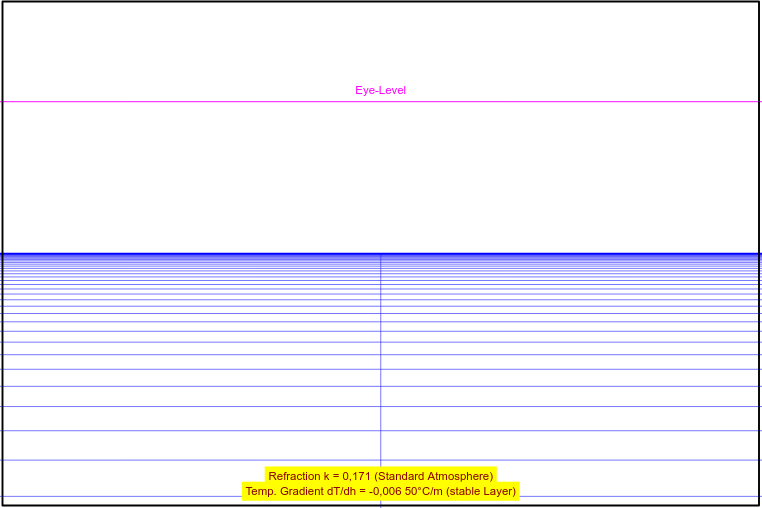Select the magenta eye-level horizontal line
The image size is (762, 508).
(200, 101)
